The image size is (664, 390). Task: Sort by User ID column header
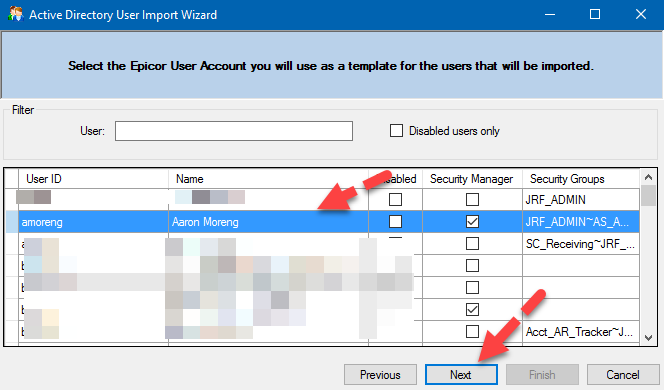point(93,179)
